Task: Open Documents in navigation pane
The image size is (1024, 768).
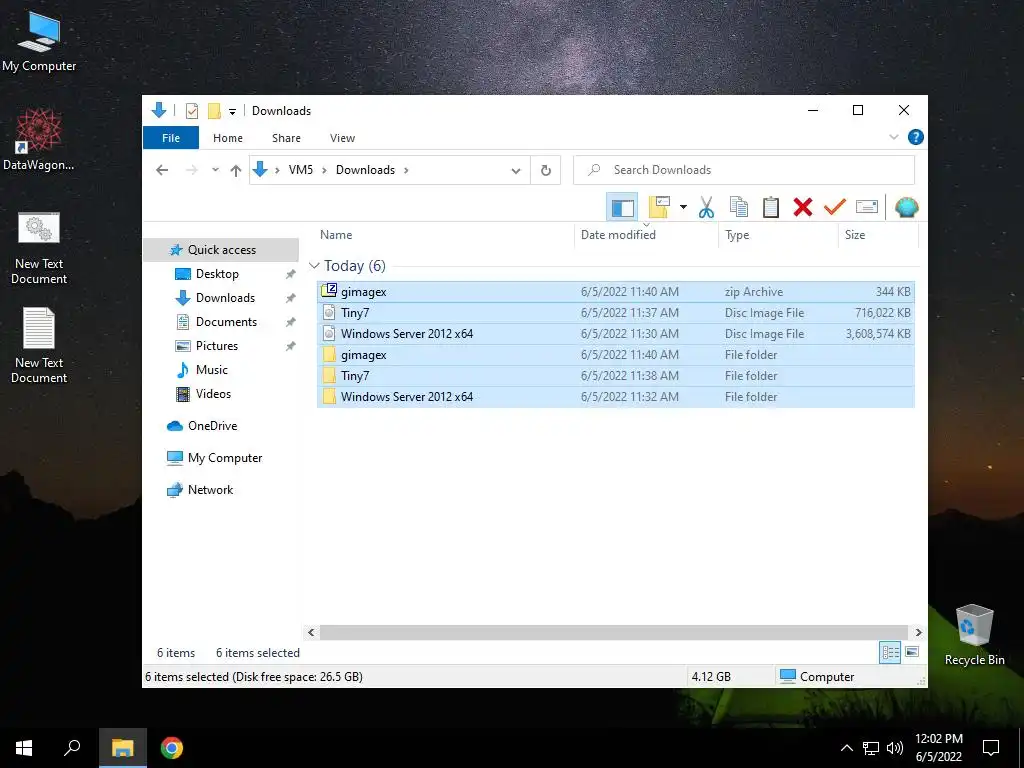Action: [226, 322]
